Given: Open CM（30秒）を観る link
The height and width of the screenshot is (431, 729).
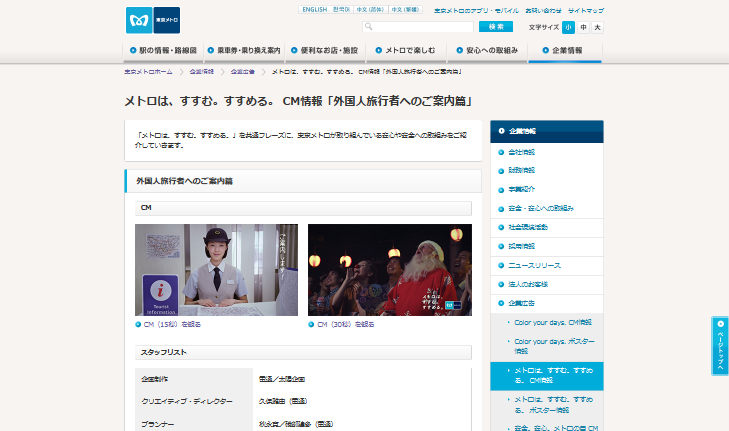Looking at the screenshot, I should pos(345,325).
